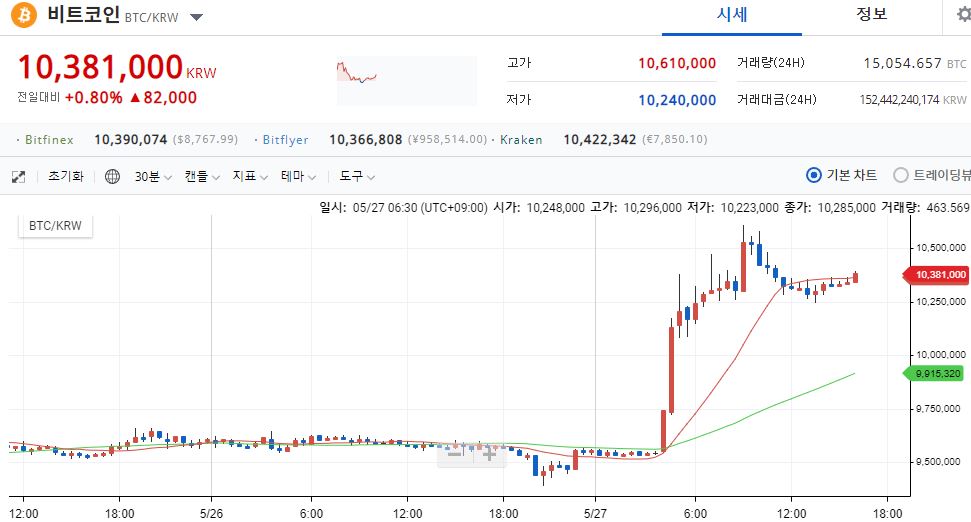Open settings via the gear icon

click(x=964, y=14)
